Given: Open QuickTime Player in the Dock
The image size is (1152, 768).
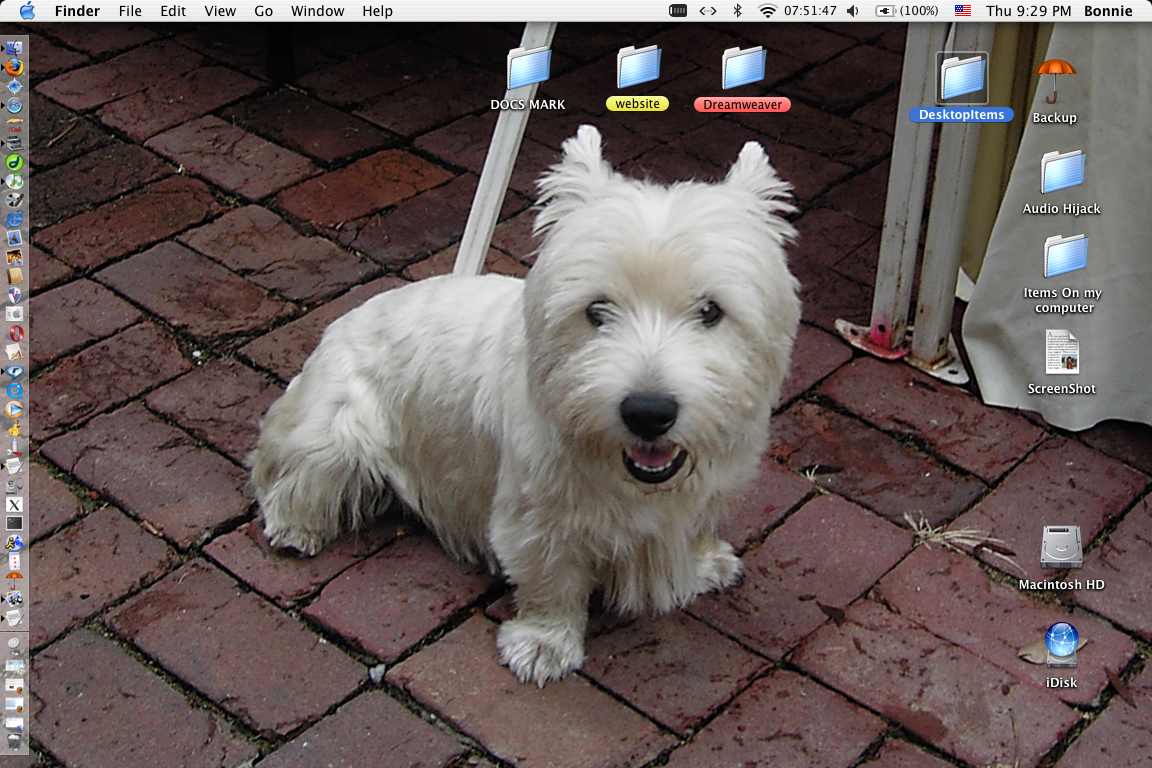Looking at the screenshot, I should point(14,390).
